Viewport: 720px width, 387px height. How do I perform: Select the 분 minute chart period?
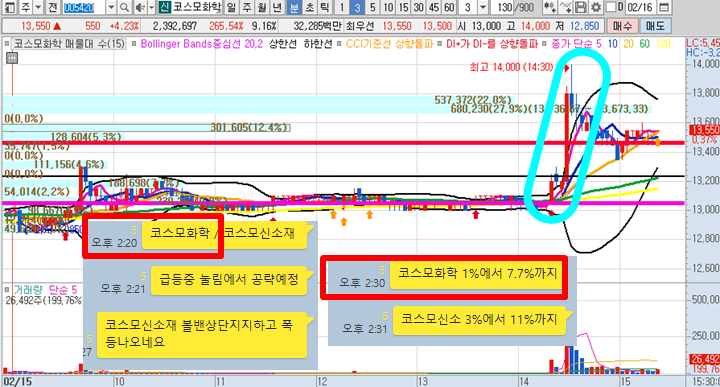point(294,7)
